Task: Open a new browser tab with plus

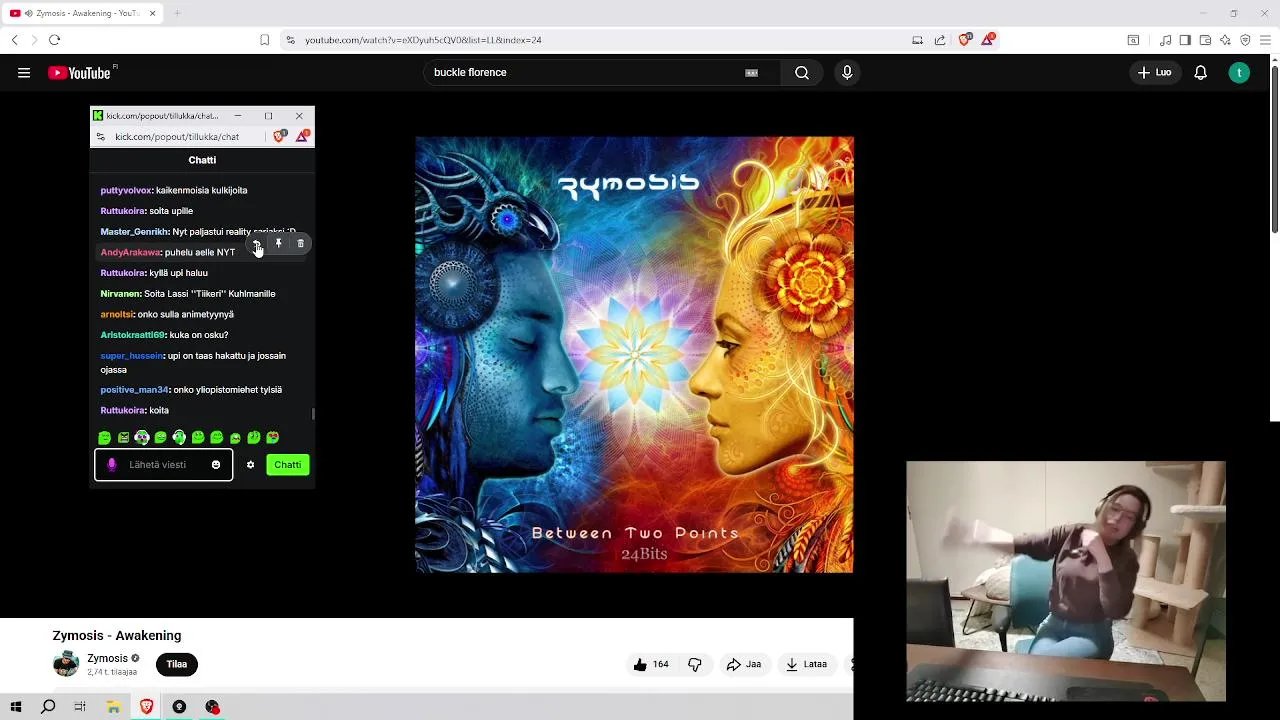Action: pyautogui.click(x=177, y=13)
